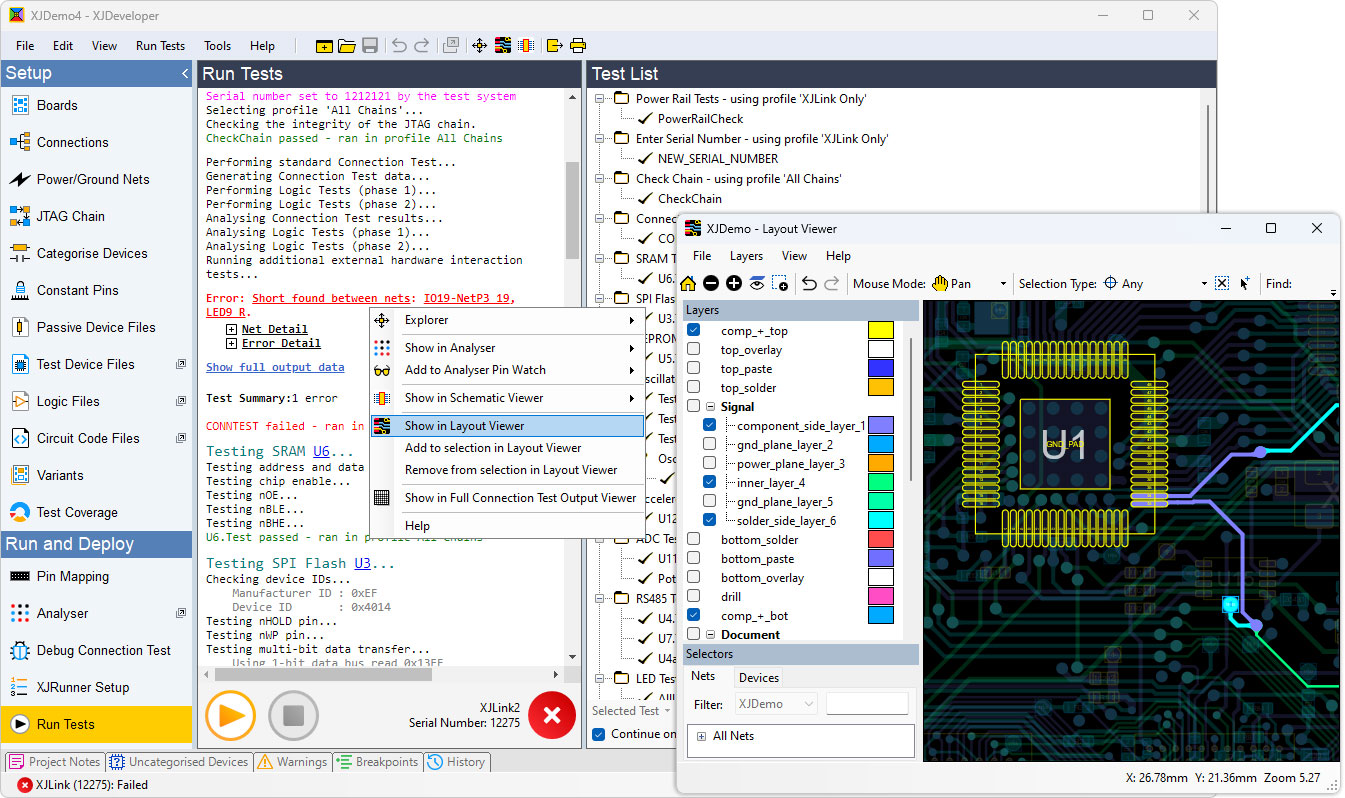The height and width of the screenshot is (798, 1345).
Task: Open the Warnings bottom tab
Action: (292, 762)
